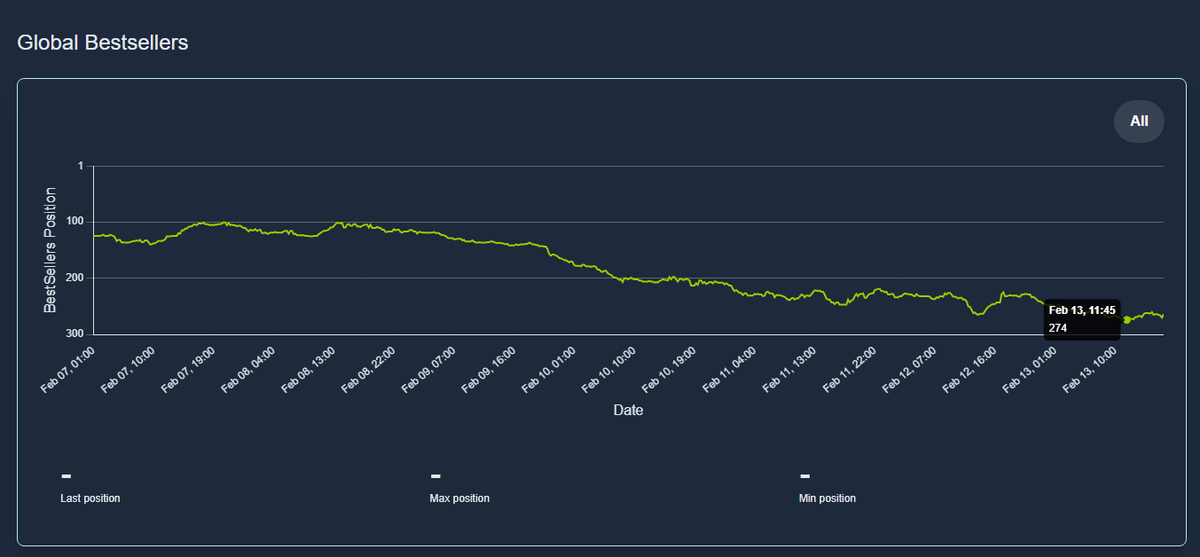Click the y-axis value 1

(80, 165)
